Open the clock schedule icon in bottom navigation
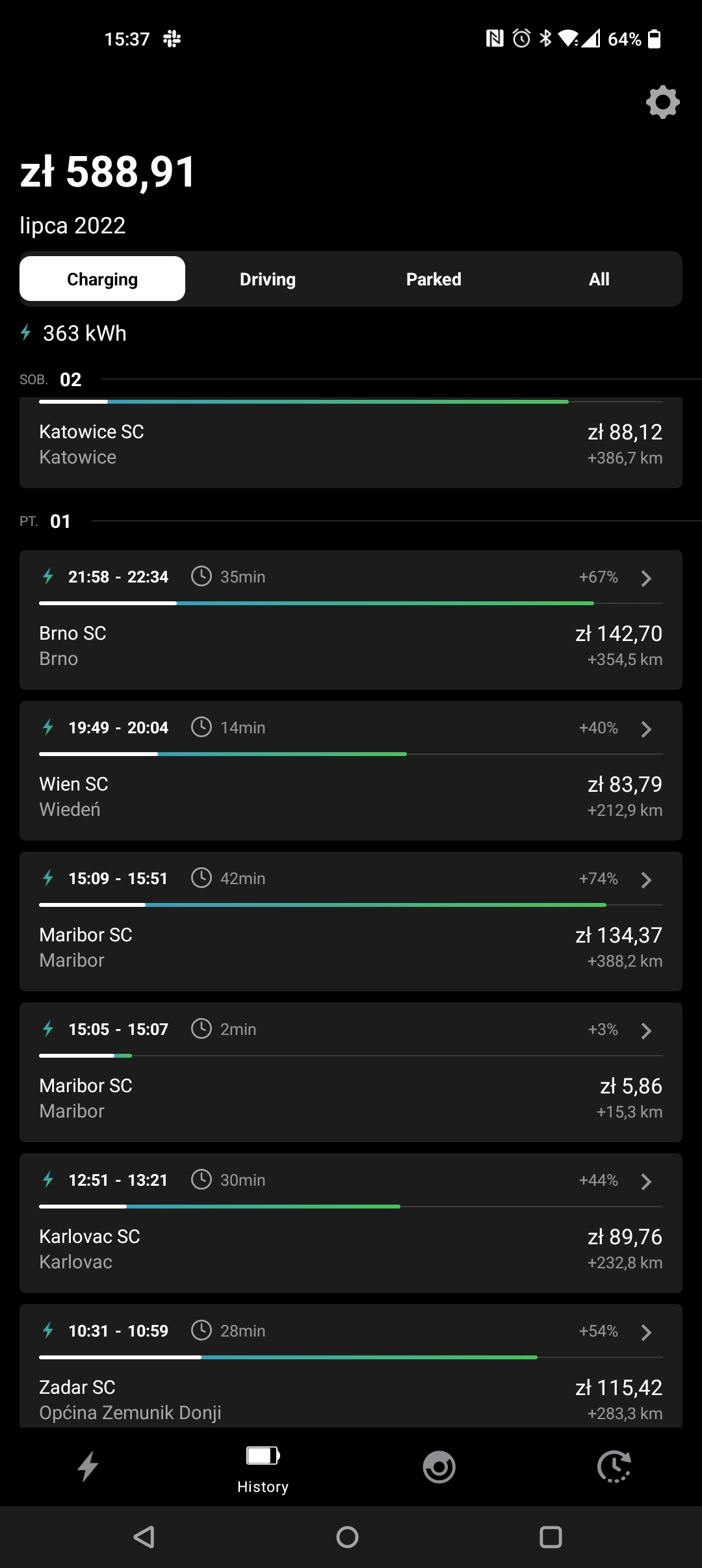 pyautogui.click(x=614, y=1467)
